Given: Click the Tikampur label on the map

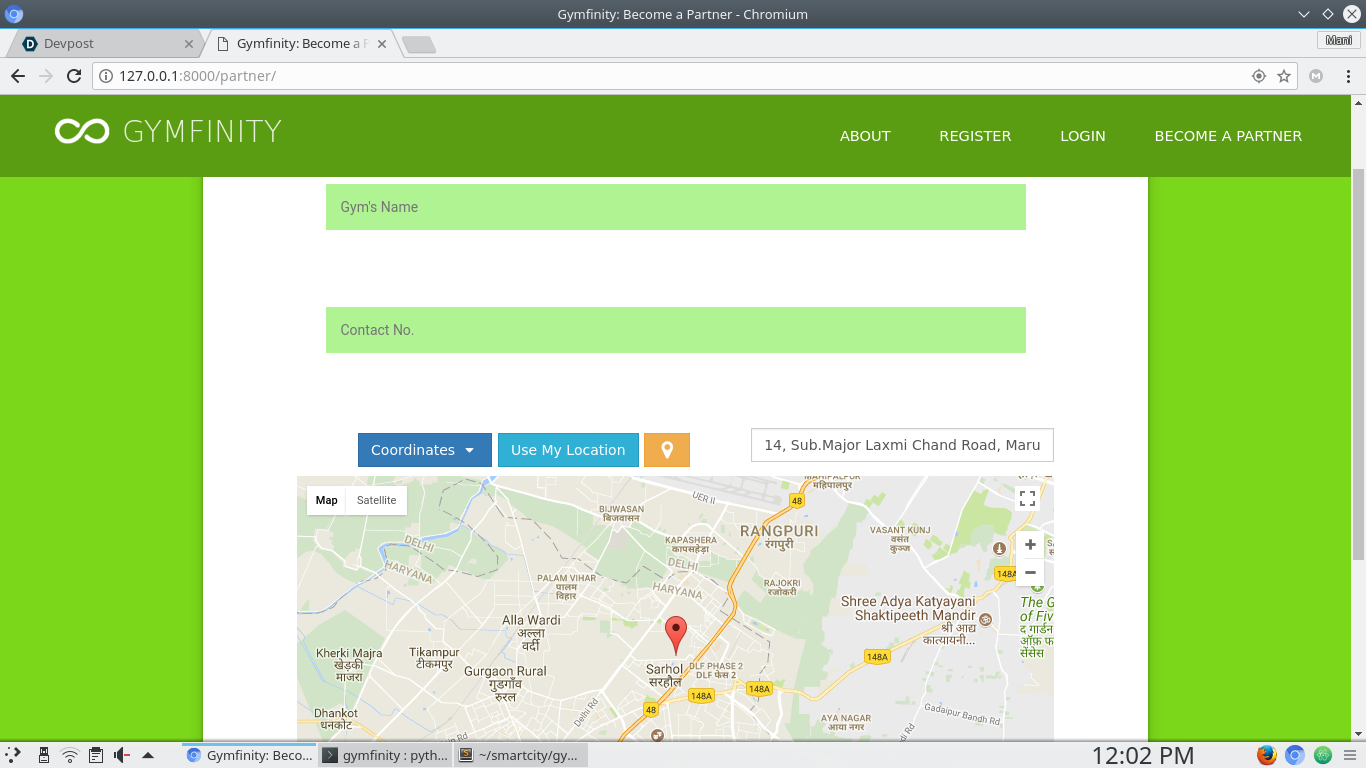Looking at the screenshot, I should tap(434, 658).
